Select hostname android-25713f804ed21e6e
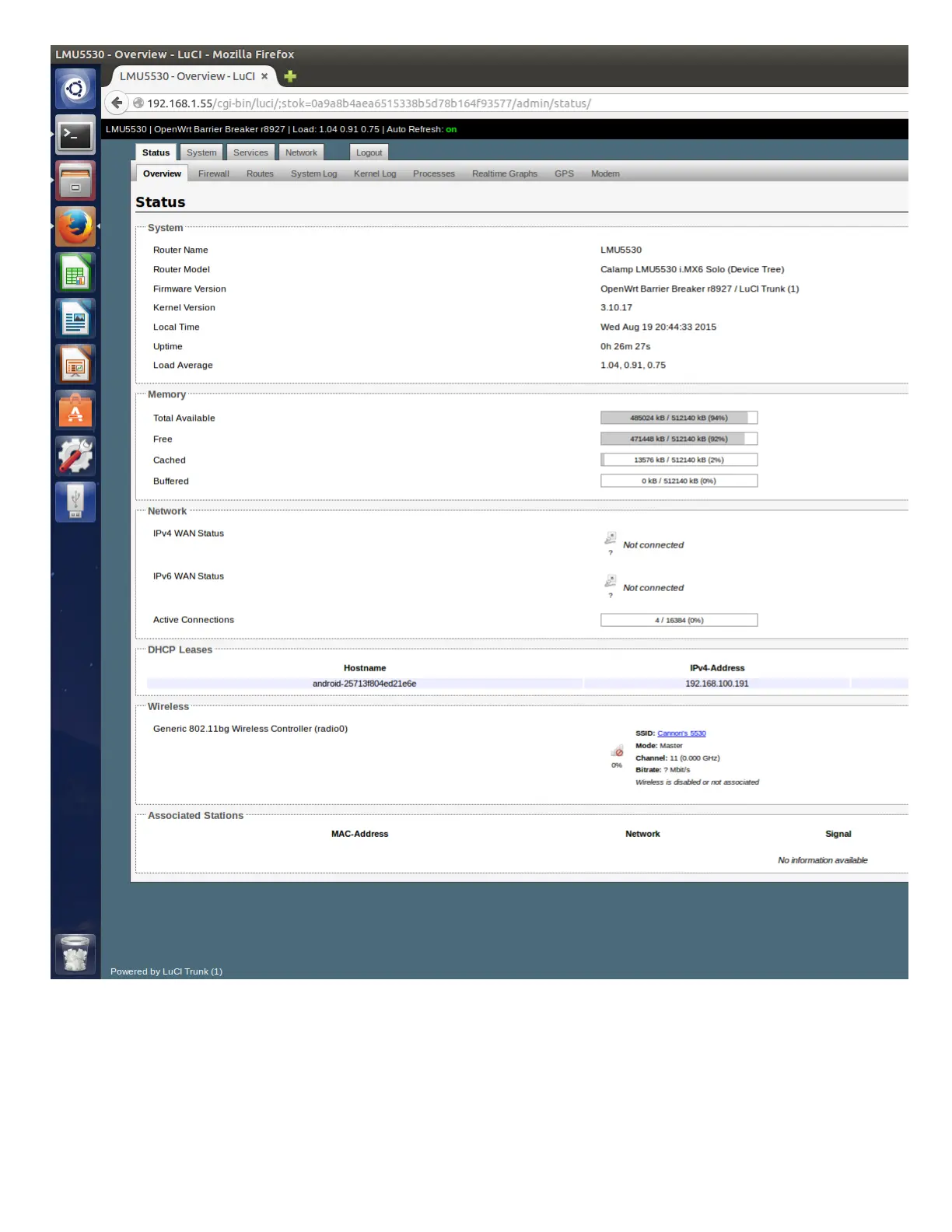The image size is (952, 1232). click(x=364, y=684)
